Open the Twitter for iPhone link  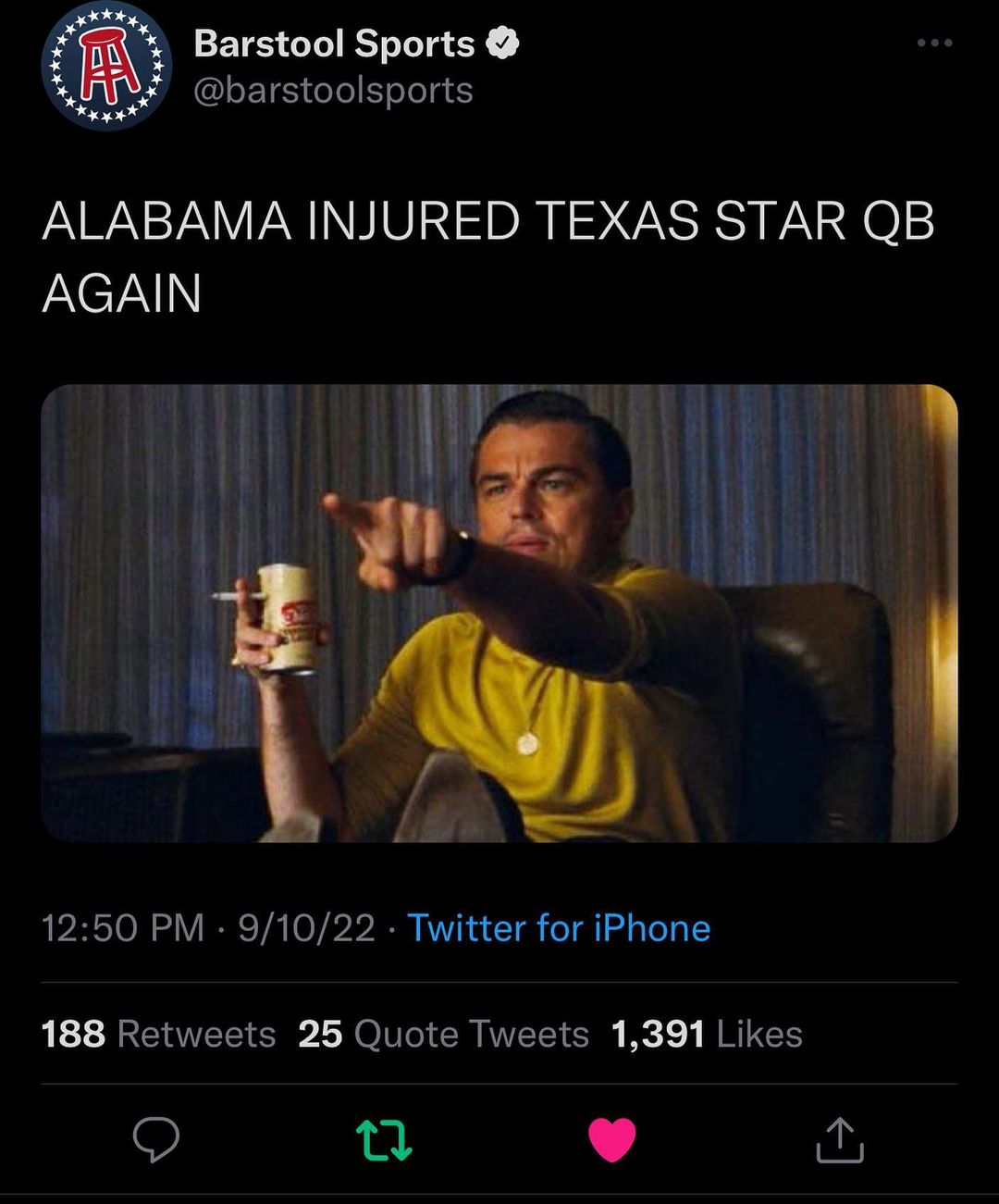click(559, 928)
